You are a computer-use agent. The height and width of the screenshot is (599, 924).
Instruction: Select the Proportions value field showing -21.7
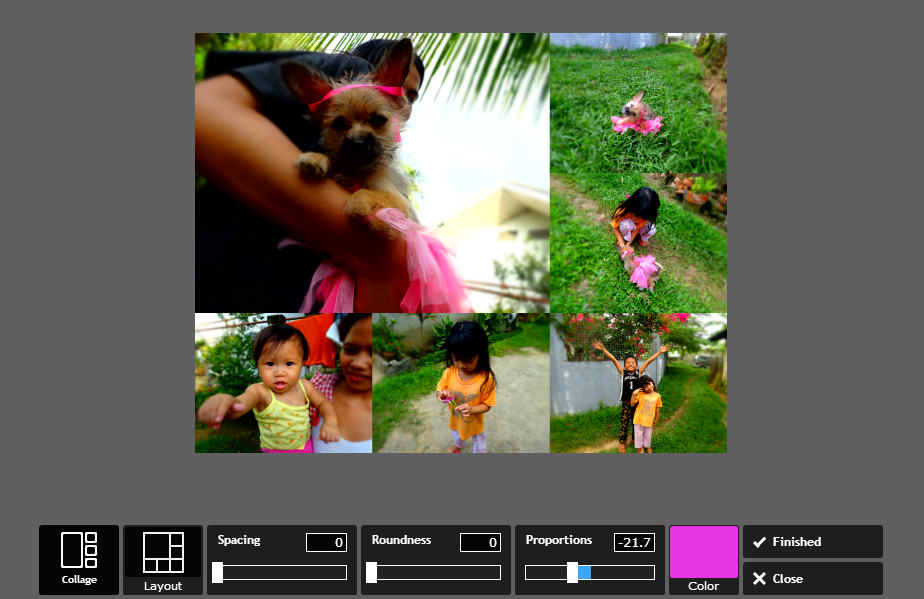tap(634, 541)
